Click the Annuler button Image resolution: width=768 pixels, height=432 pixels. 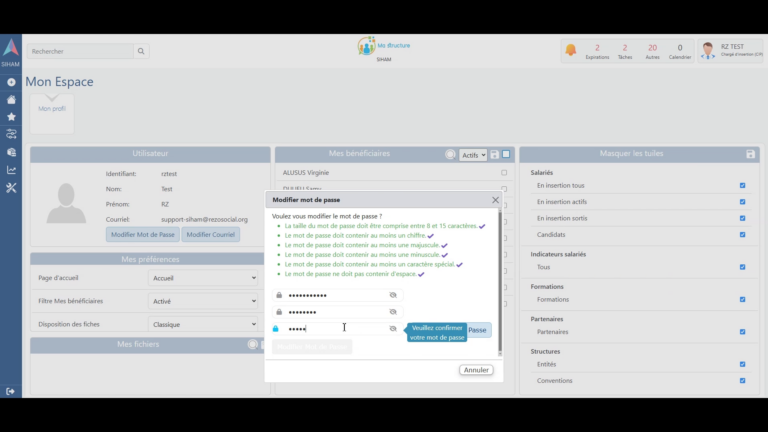(x=476, y=370)
